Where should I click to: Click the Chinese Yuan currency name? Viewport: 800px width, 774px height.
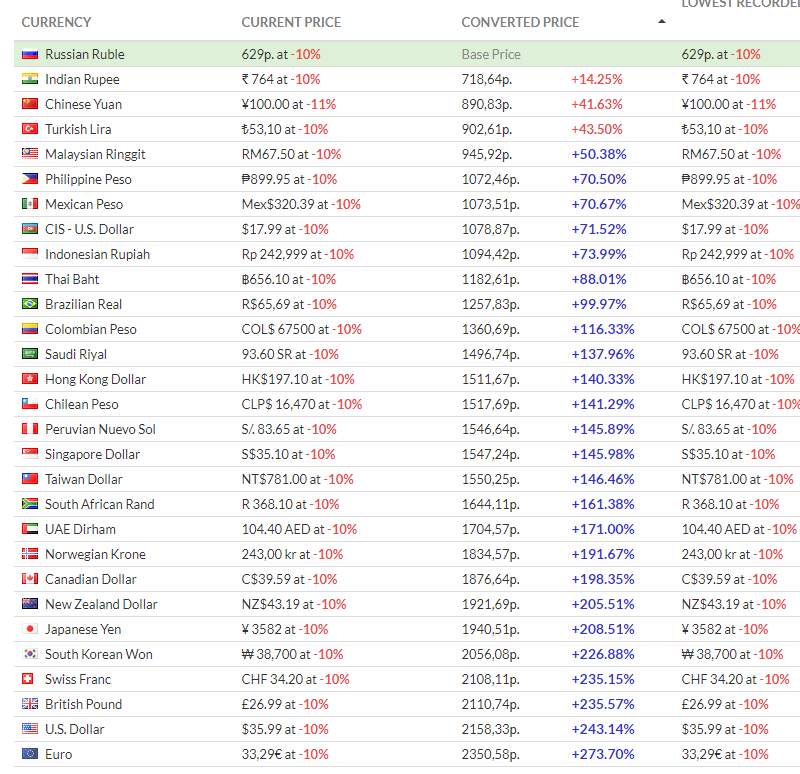pos(83,104)
